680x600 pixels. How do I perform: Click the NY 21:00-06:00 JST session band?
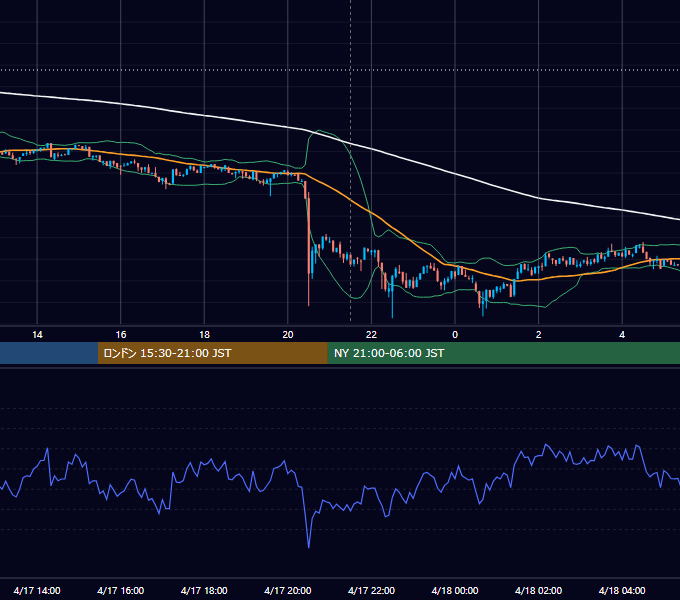point(503,353)
